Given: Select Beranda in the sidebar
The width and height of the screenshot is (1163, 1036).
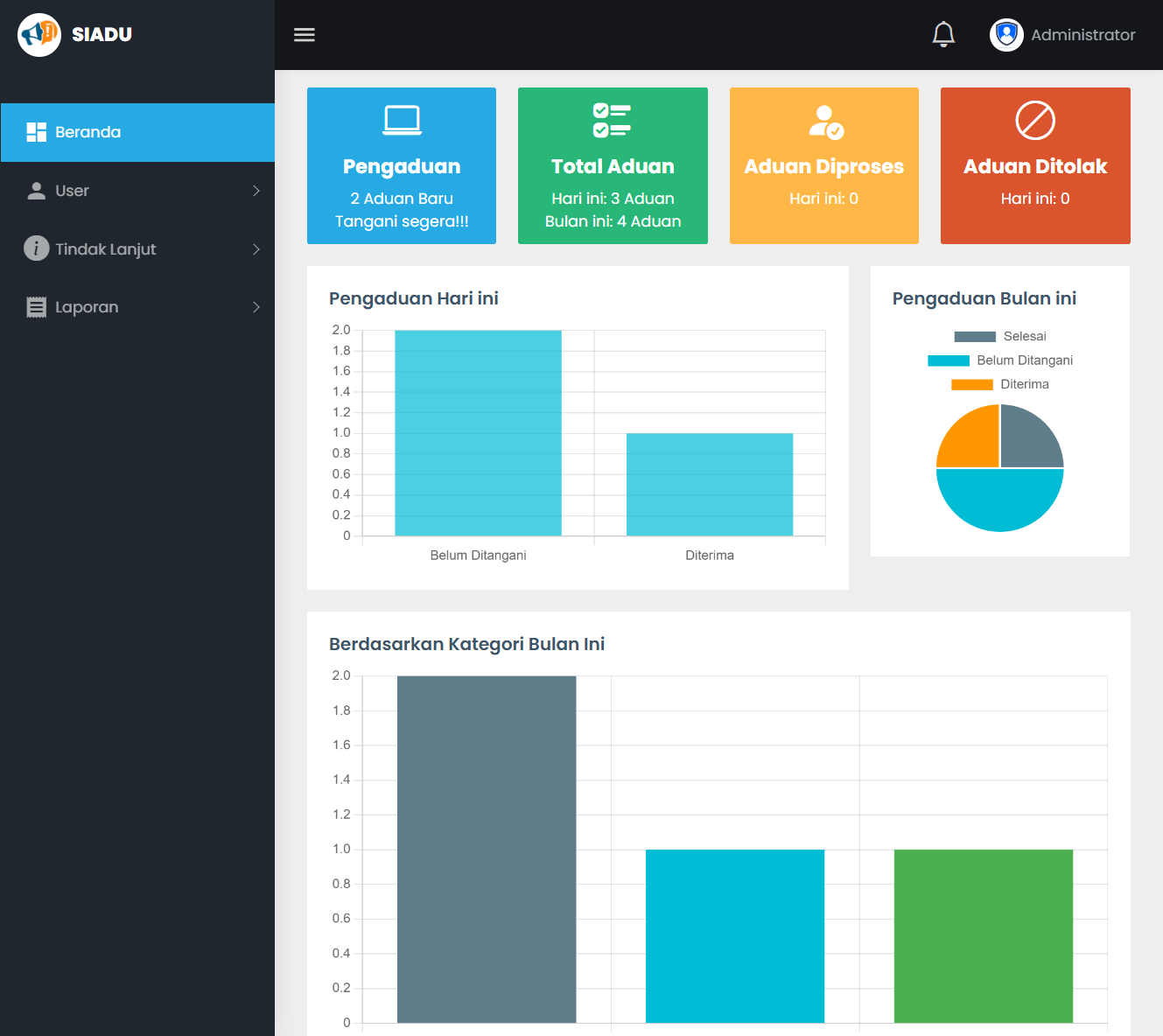Looking at the screenshot, I should coord(88,132).
